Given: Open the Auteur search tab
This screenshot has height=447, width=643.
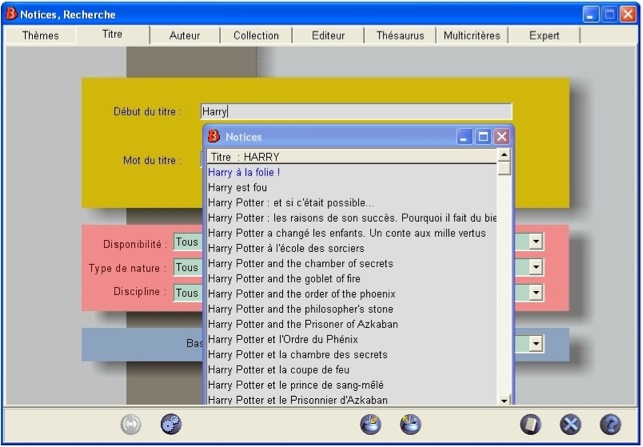Looking at the screenshot, I should (x=185, y=36).
